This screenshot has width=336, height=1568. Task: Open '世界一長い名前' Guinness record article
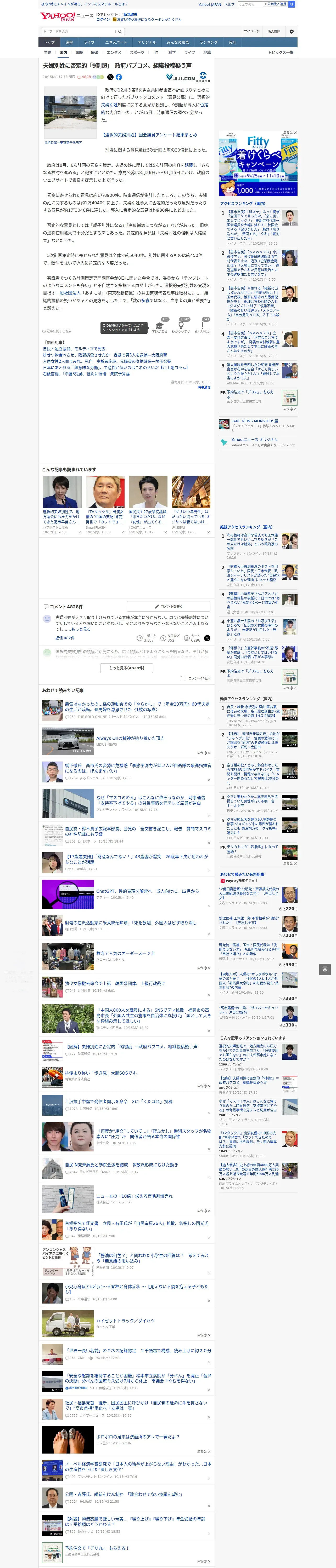click(138, 1350)
